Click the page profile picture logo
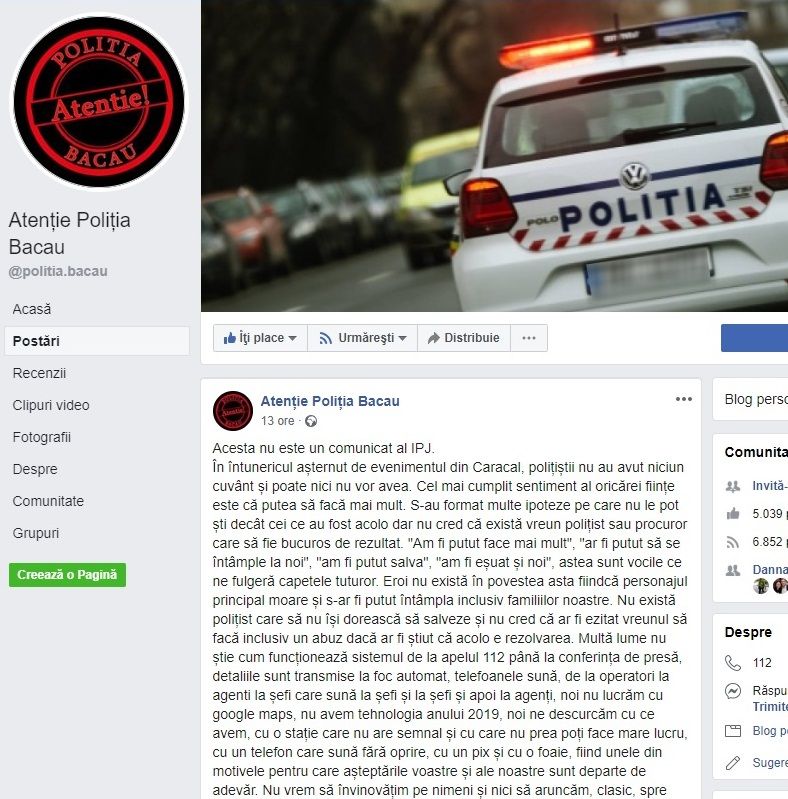The image size is (788, 799). click(x=99, y=101)
